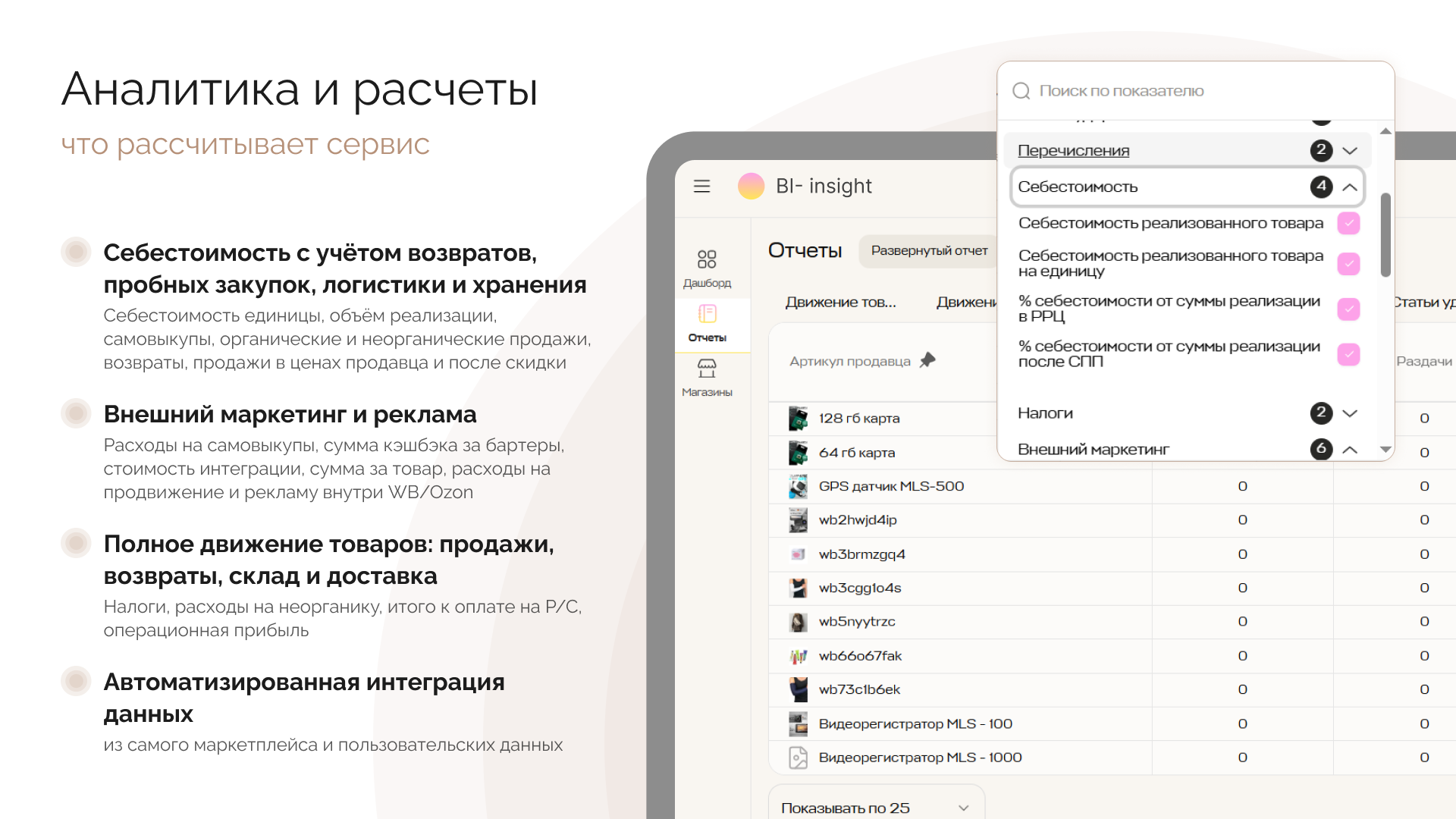The image size is (1456, 819).
Task: Switch to the Движение тов... tab
Action: 840,303
